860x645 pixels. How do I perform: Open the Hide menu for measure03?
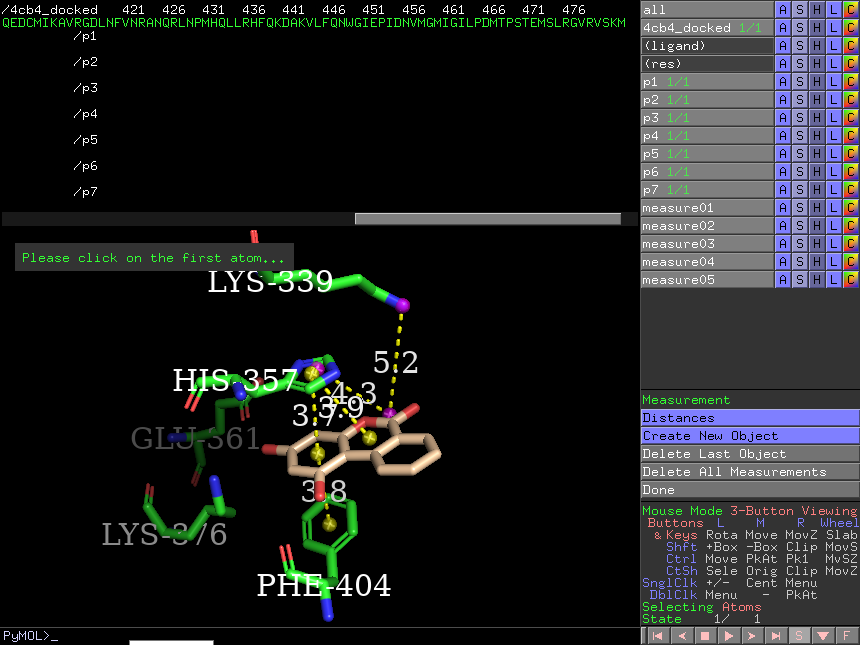pyautogui.click(x=817, y=244)
